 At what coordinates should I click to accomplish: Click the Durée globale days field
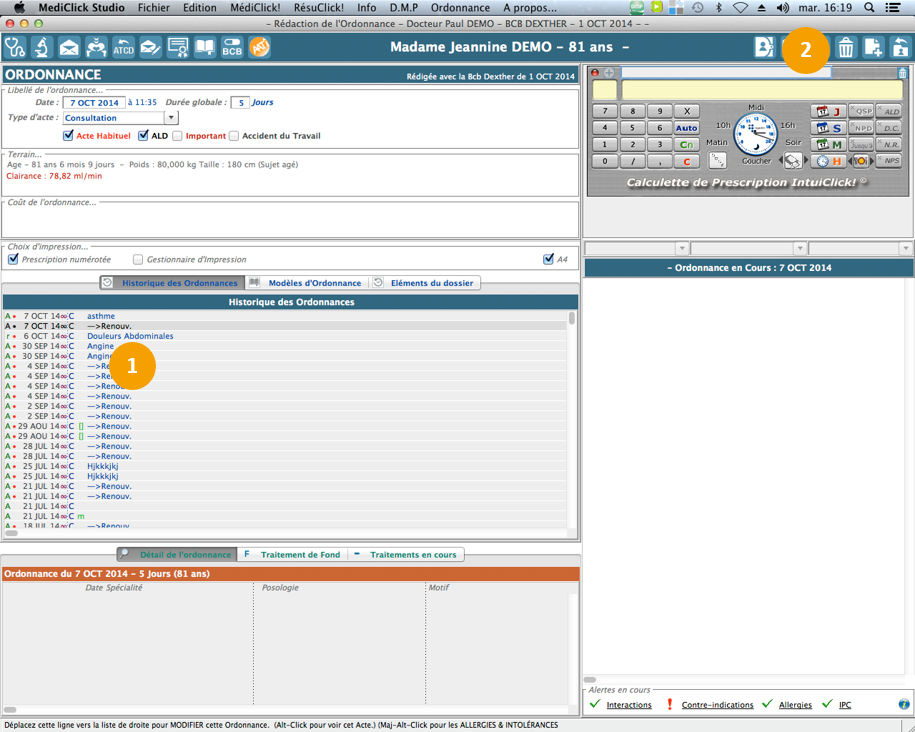click(x=240, y=102)
